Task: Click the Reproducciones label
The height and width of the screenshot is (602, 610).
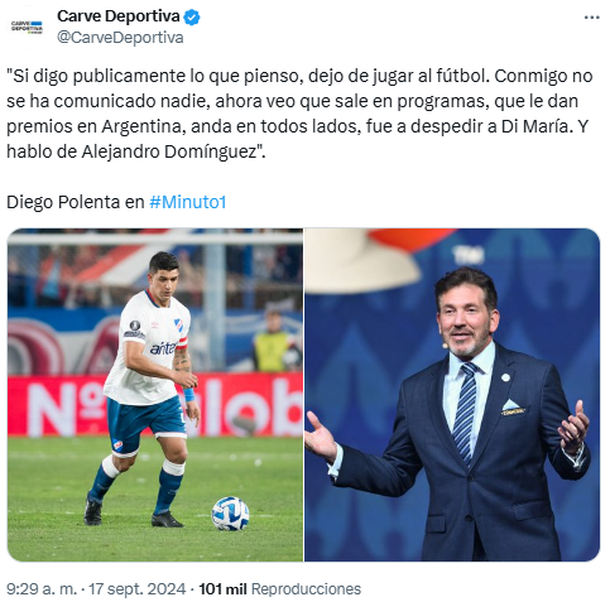Action: (x=306, y=589)
